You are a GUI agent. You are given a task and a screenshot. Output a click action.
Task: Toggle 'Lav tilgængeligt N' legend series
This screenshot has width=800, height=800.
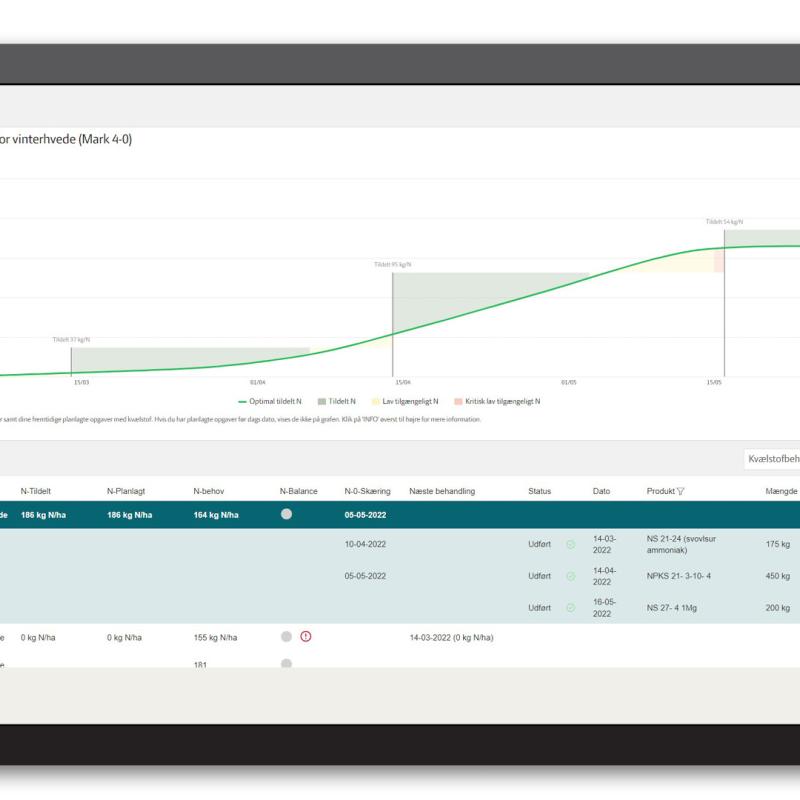coord(405,402)
